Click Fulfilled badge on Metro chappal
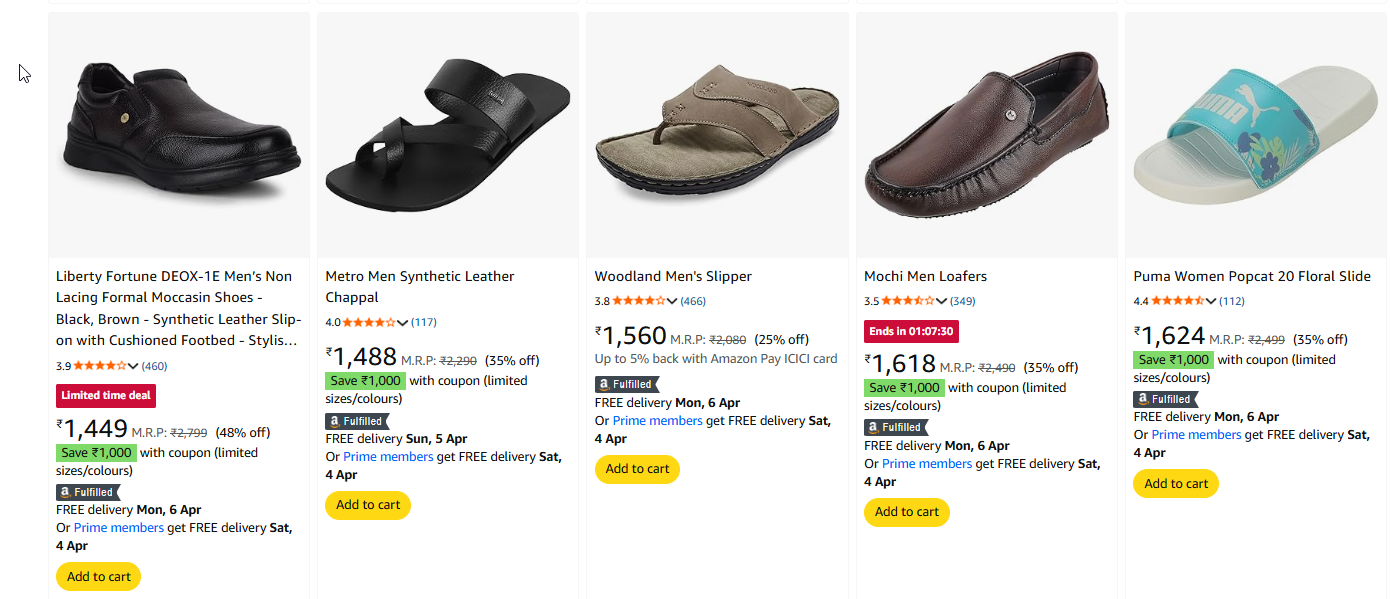This screenshot has width=1390, height=599. (x=357, y=421)
